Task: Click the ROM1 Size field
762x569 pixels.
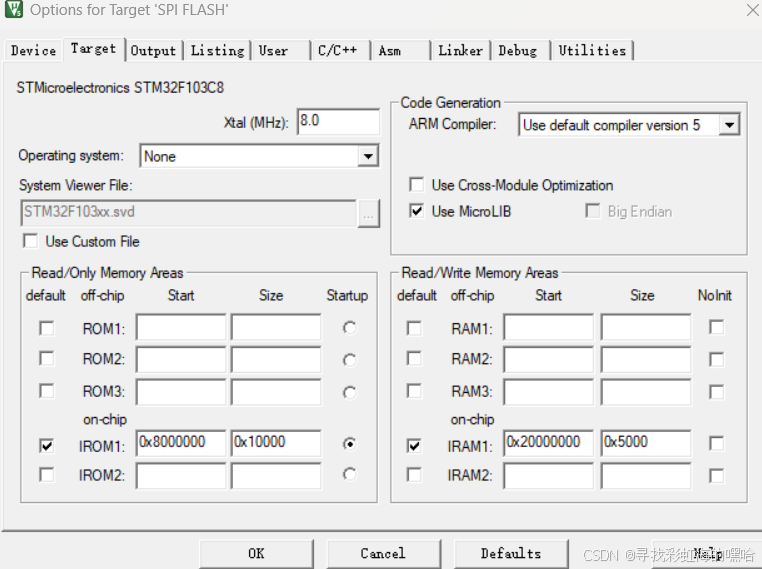Action: (276, 327)
